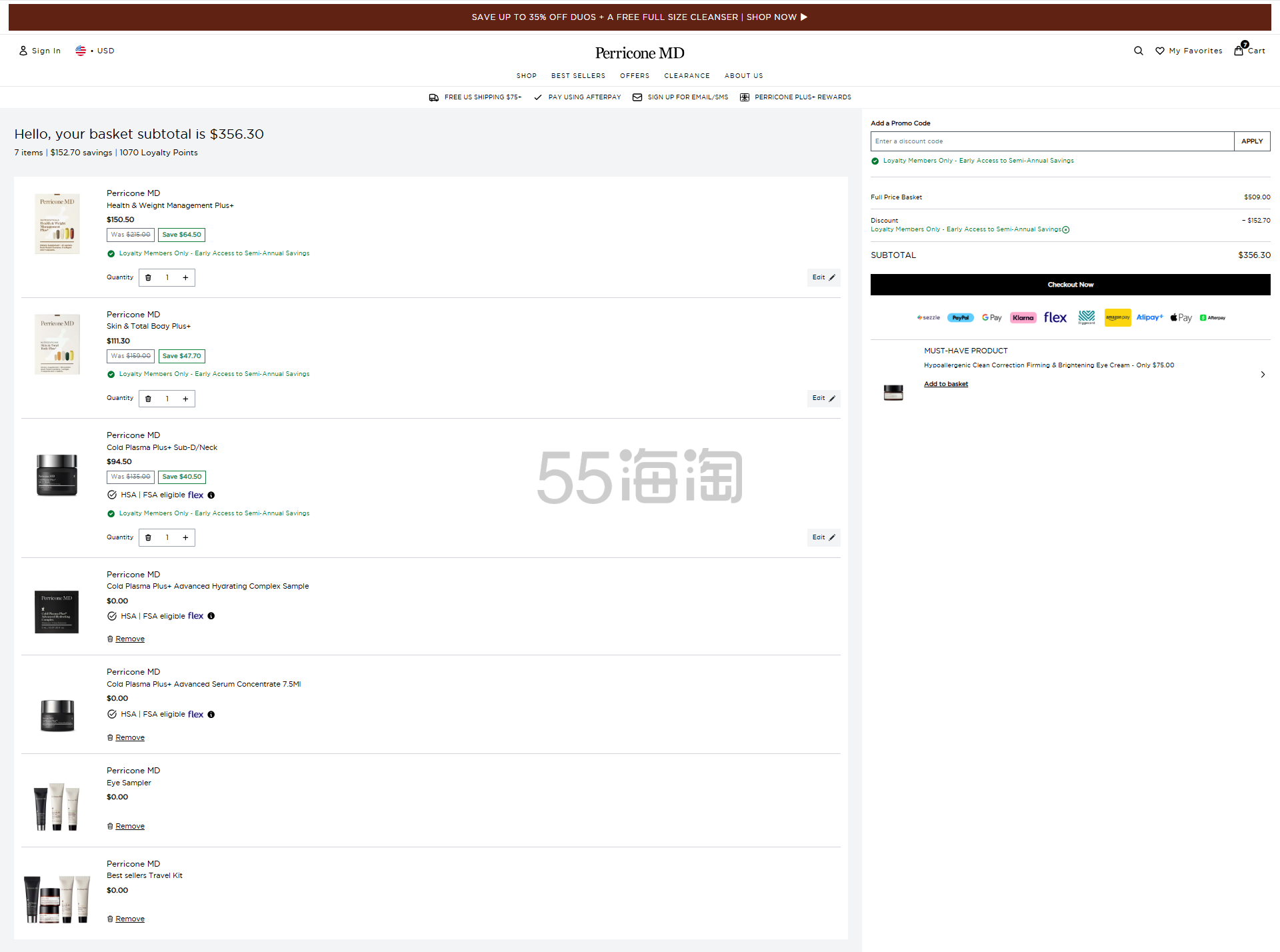
Task: Edit the Skin & Total Body Plus+ item
Action: click(x=823, y=398)
